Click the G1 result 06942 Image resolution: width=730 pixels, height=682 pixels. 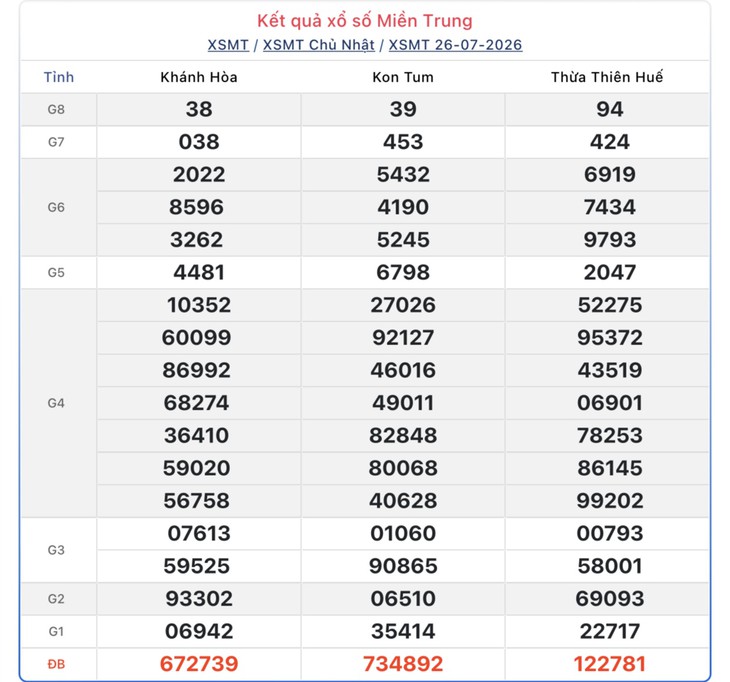[199, 631]
